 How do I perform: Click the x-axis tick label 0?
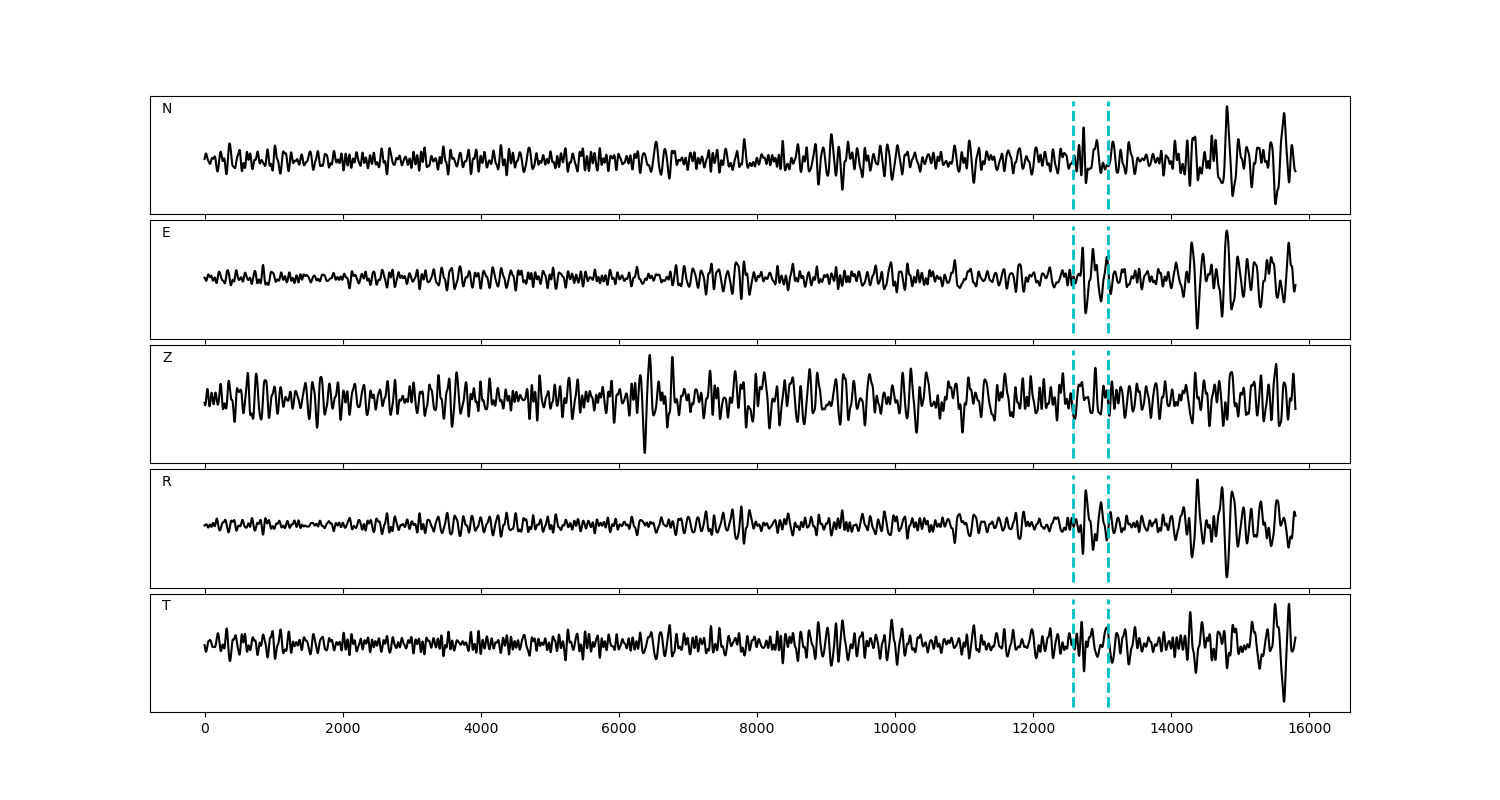(205, 729)
